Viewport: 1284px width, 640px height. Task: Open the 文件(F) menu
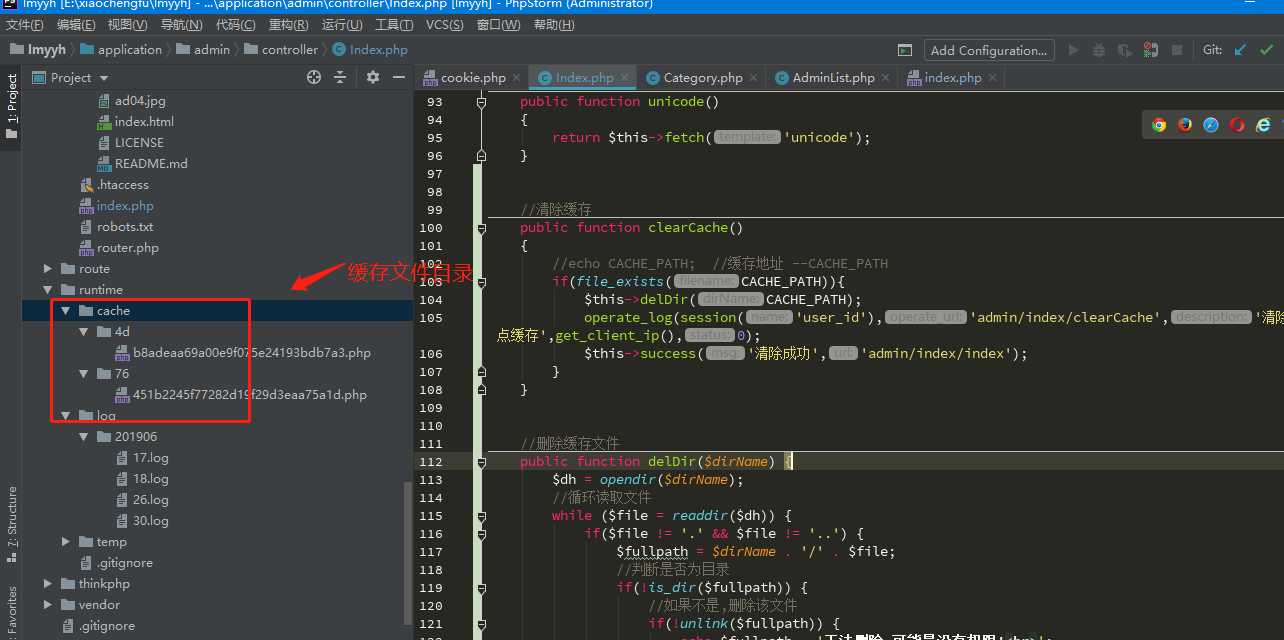point(25,24)
